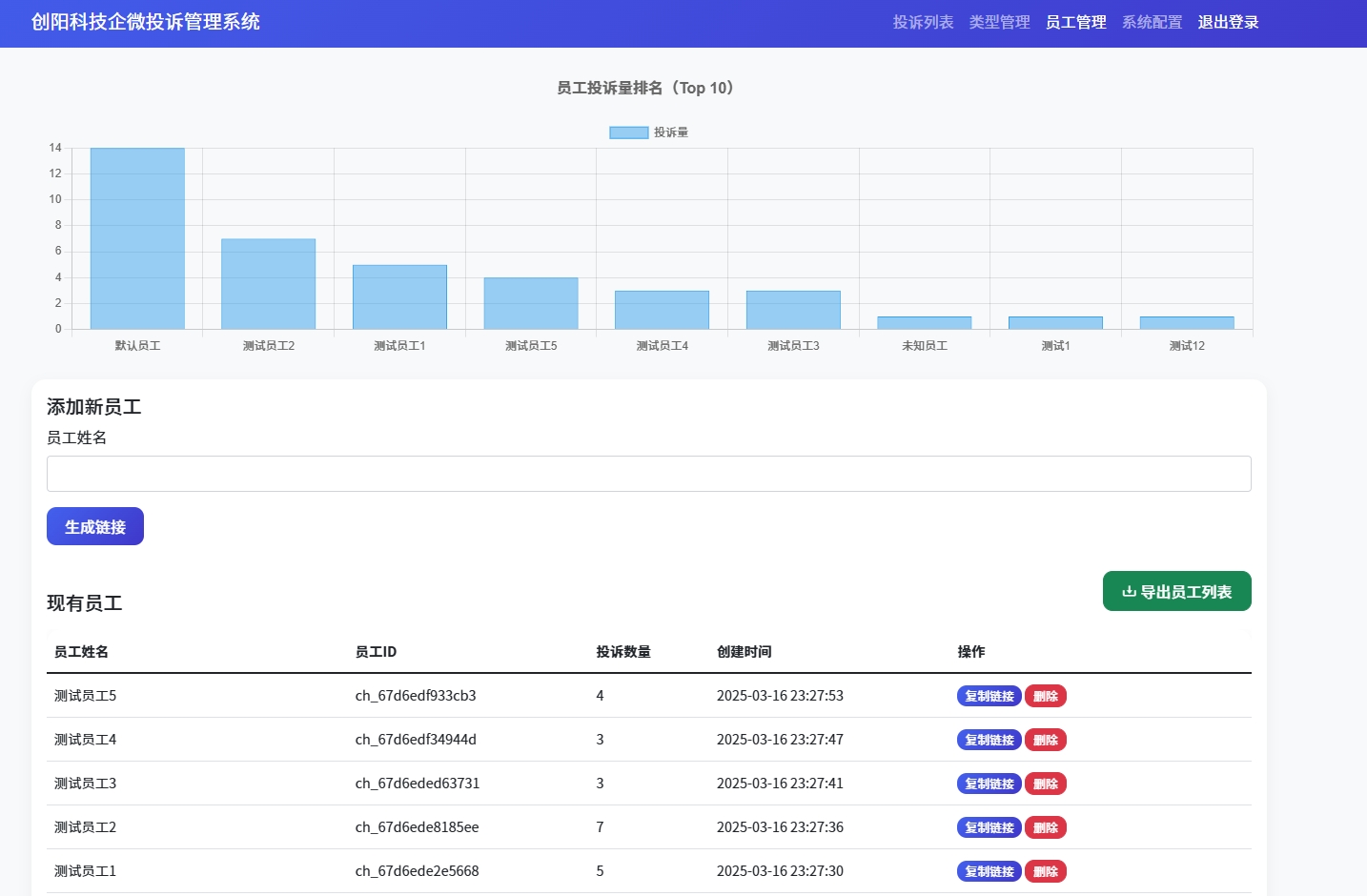Delete employee 测试员工3

point(1045,784)
